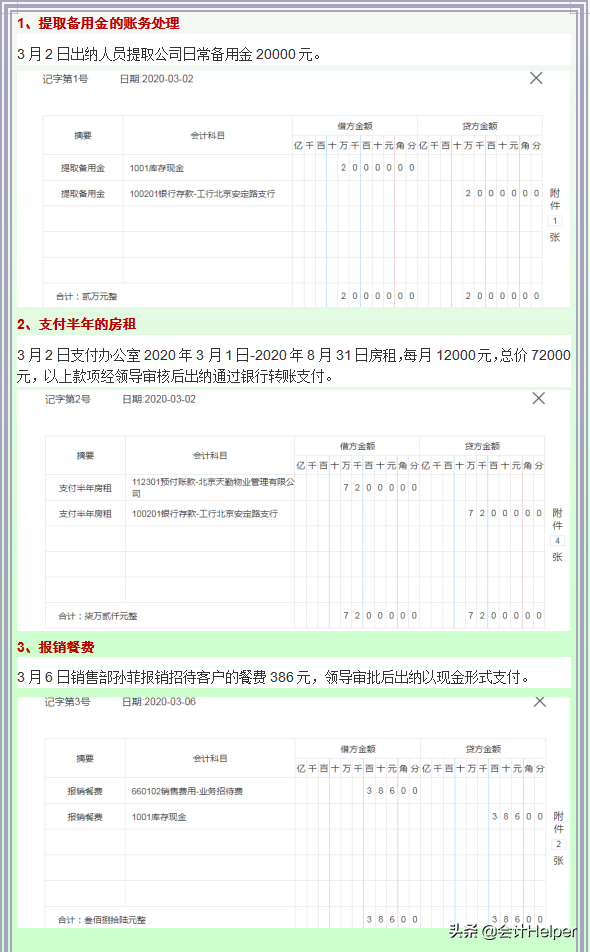Click 会计科目 column header in voucher 记字第2号
The width and height of the screenshot is (590, 952).
coord(210,455)
